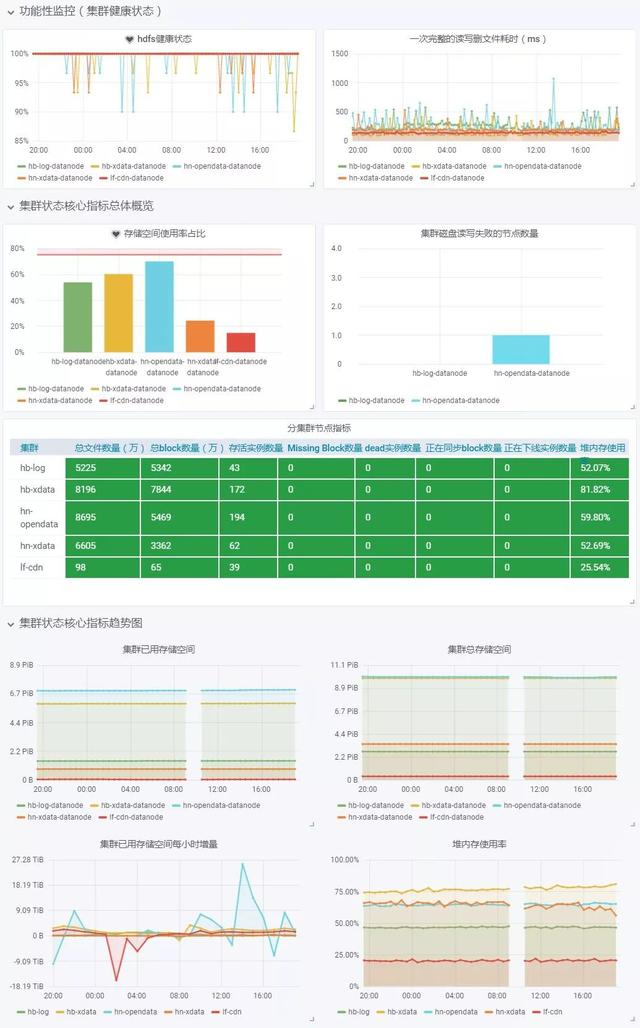
Task: Sort table by 存活实例数量 header
Action: tap(256, 448)
